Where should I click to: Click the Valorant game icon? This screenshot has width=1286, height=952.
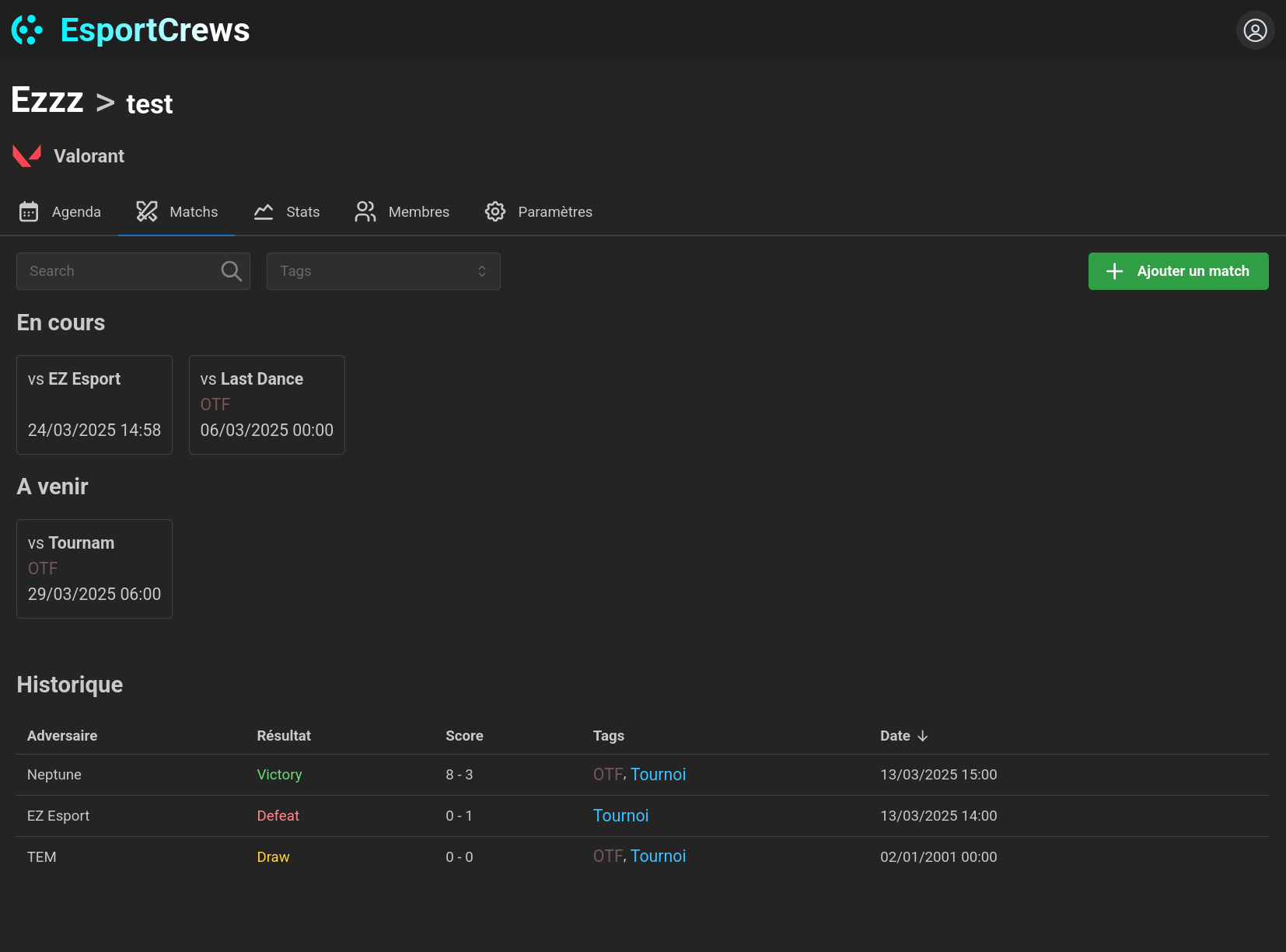pos(27,155)
